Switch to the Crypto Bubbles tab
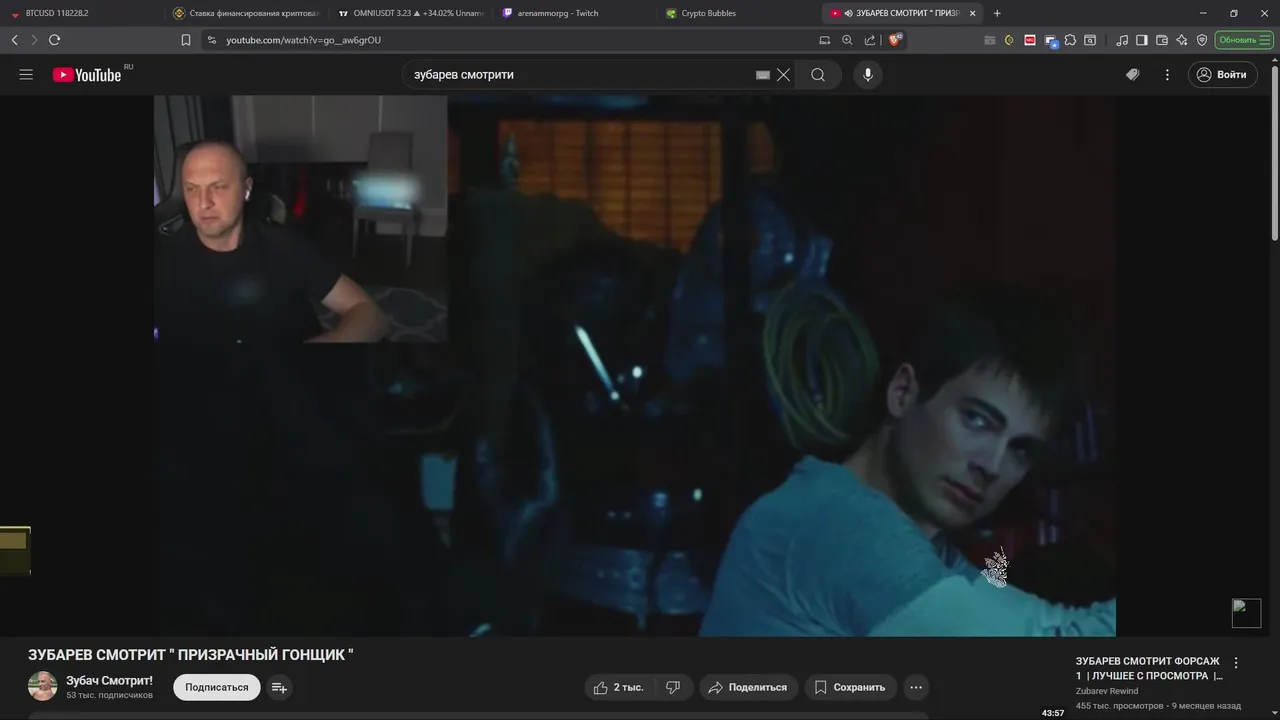 [737, 13]
